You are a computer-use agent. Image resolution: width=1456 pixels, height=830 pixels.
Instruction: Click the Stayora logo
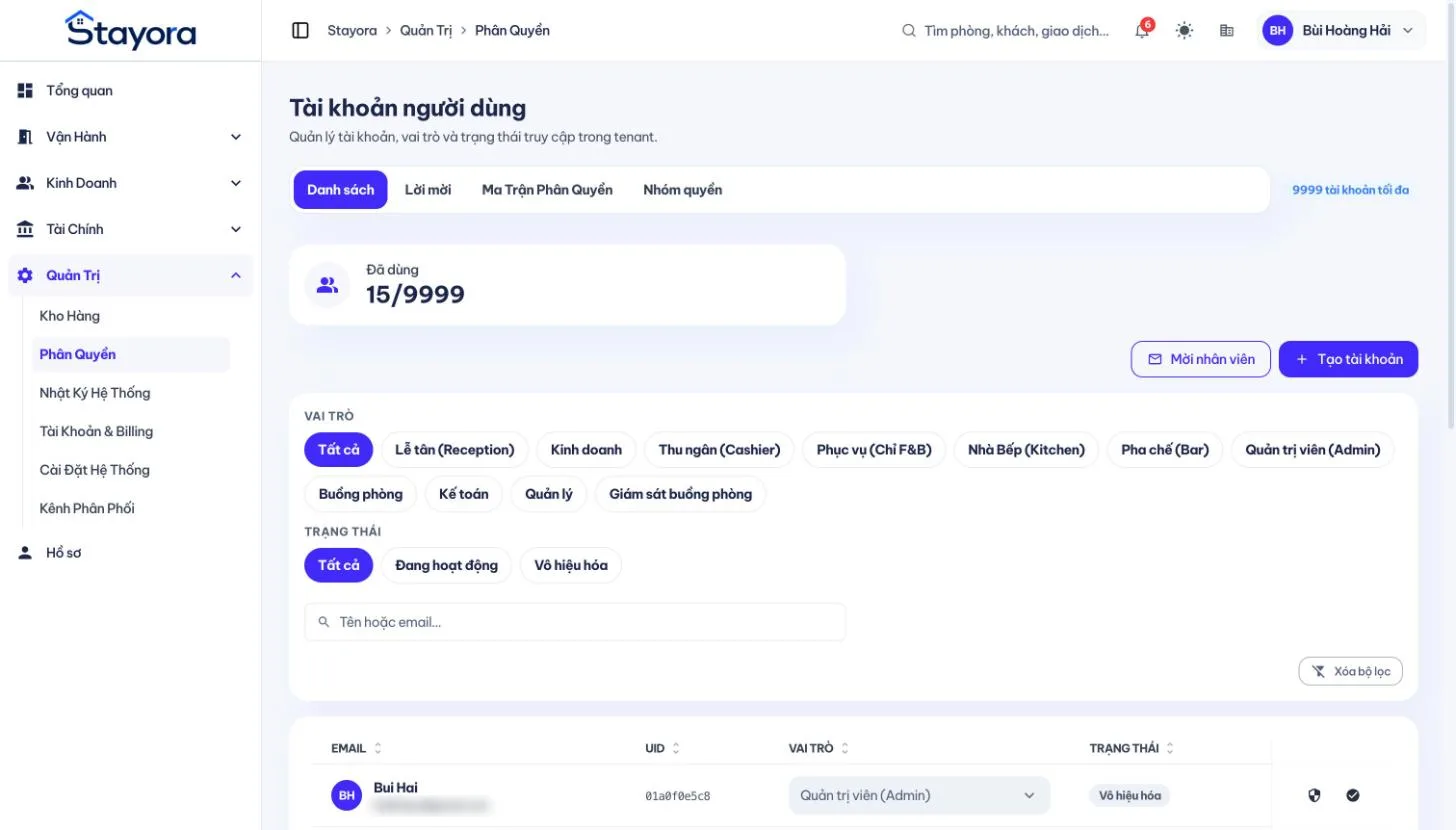tap(131, 30)
